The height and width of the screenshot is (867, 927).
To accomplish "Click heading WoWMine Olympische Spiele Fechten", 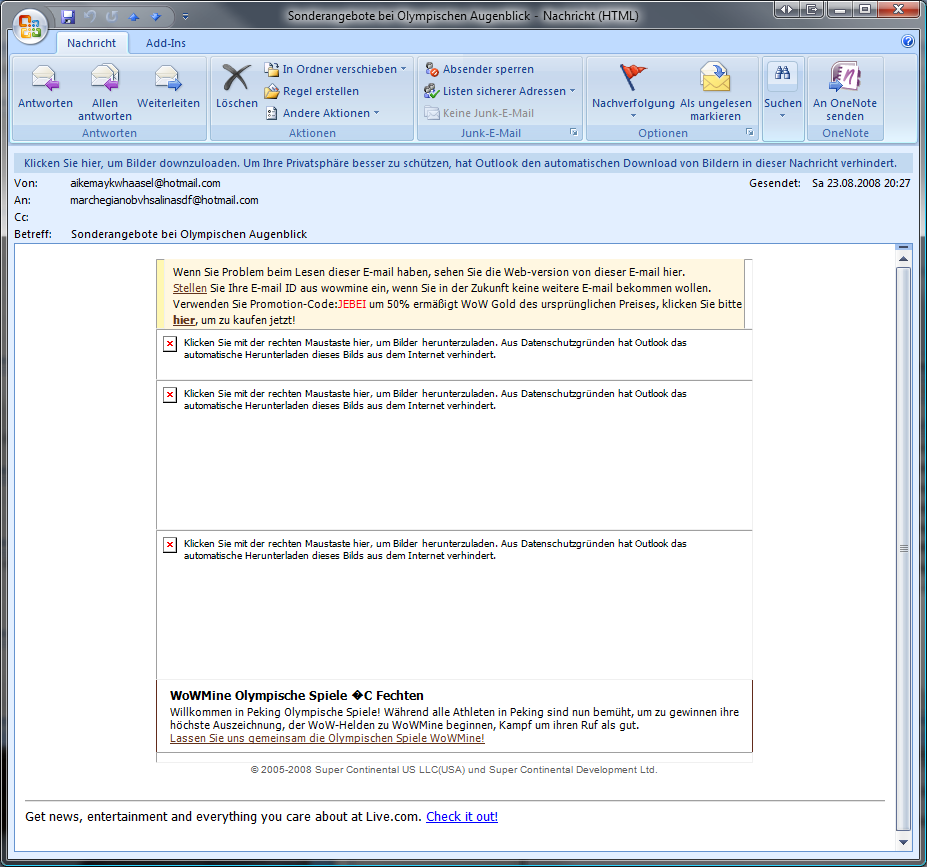I will point(297,696).
